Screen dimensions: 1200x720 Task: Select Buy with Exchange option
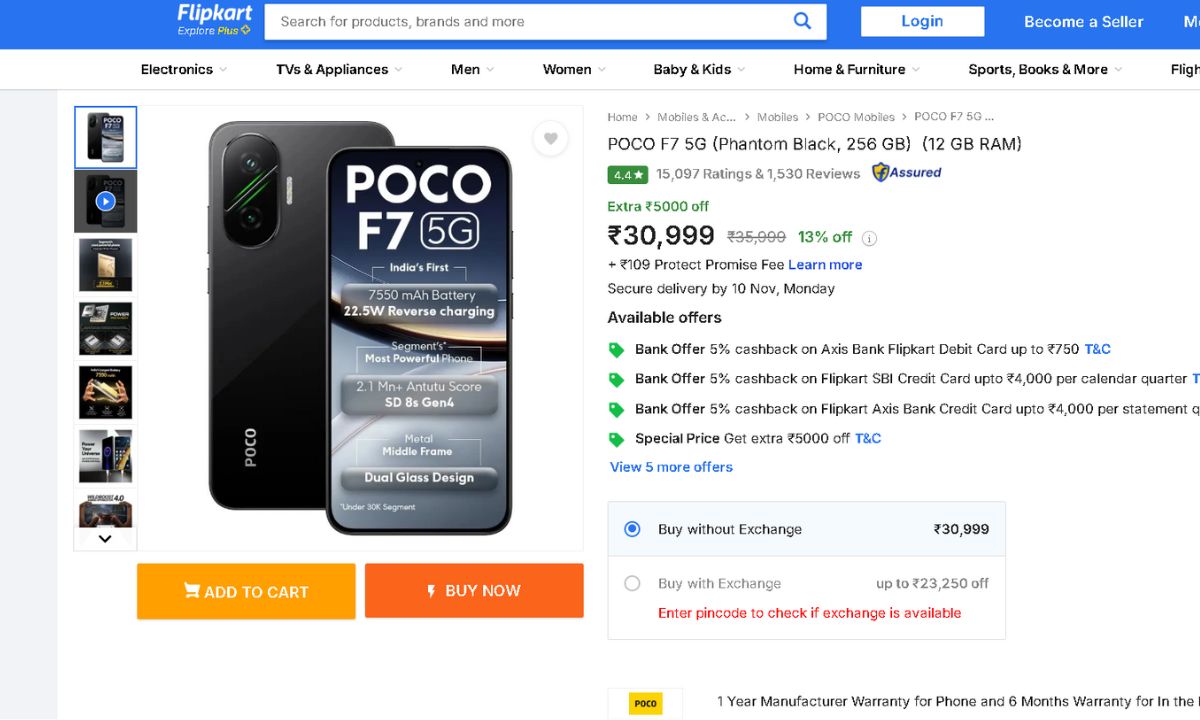coord(632,583)
